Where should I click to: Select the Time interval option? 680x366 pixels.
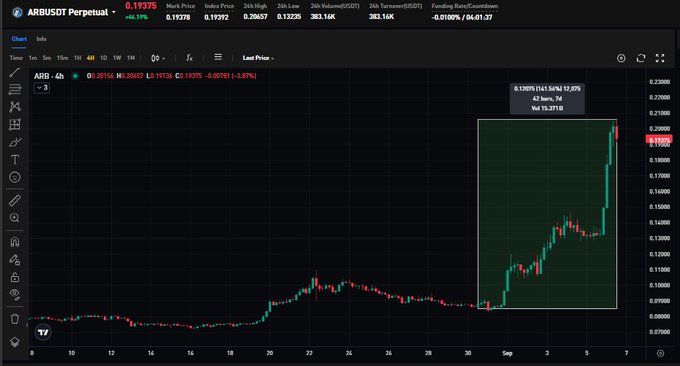point(16,58)
